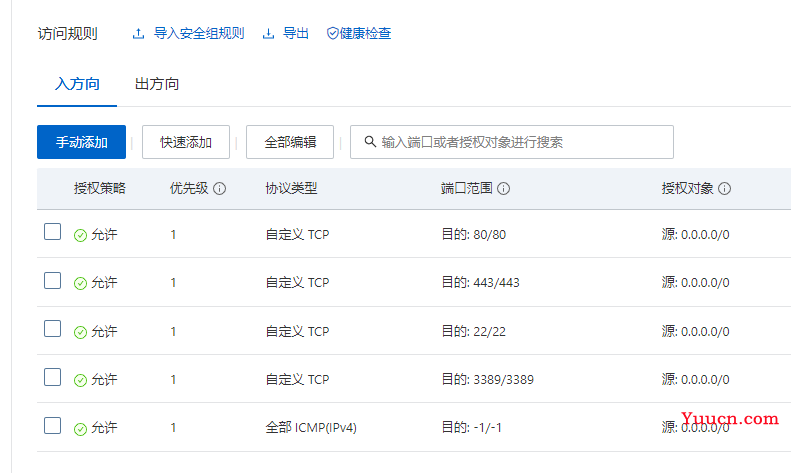Click priority value 1 in the ICMP row
The image size is (791, 473).
tap(173, 428)
